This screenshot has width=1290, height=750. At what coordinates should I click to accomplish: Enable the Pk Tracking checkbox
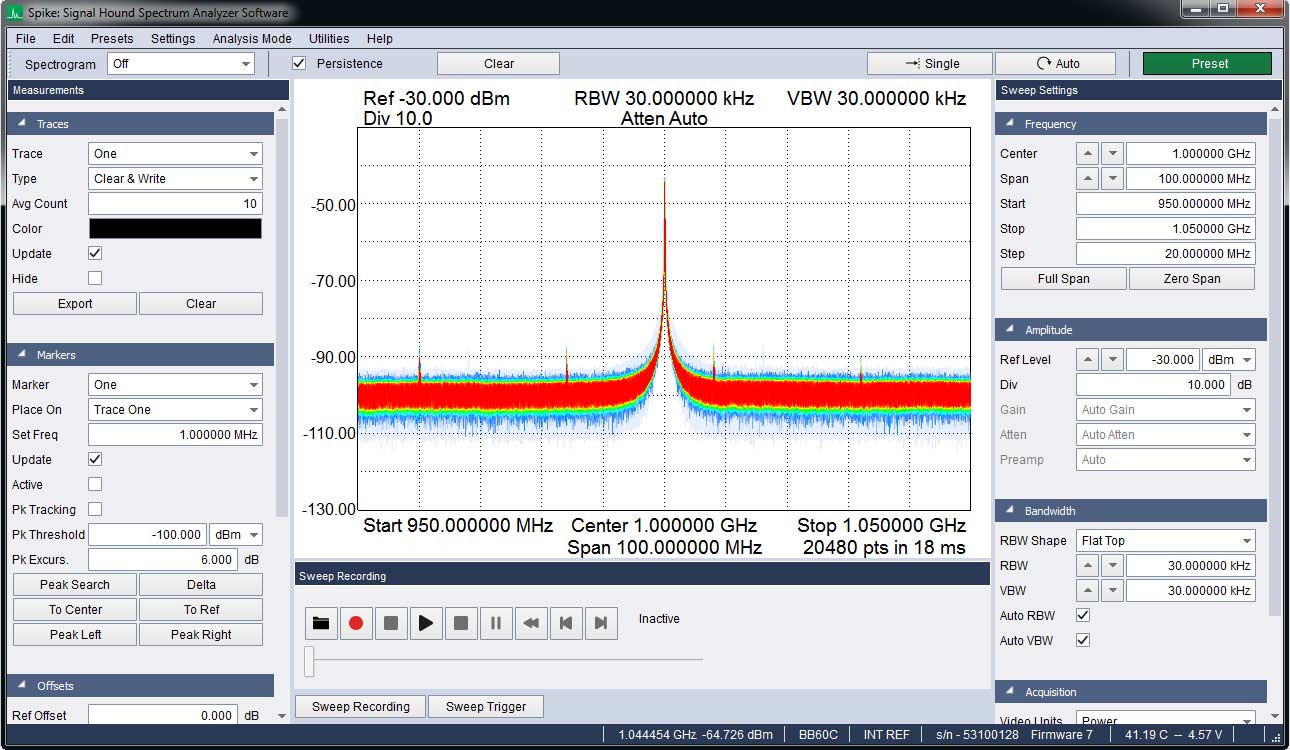95,509
